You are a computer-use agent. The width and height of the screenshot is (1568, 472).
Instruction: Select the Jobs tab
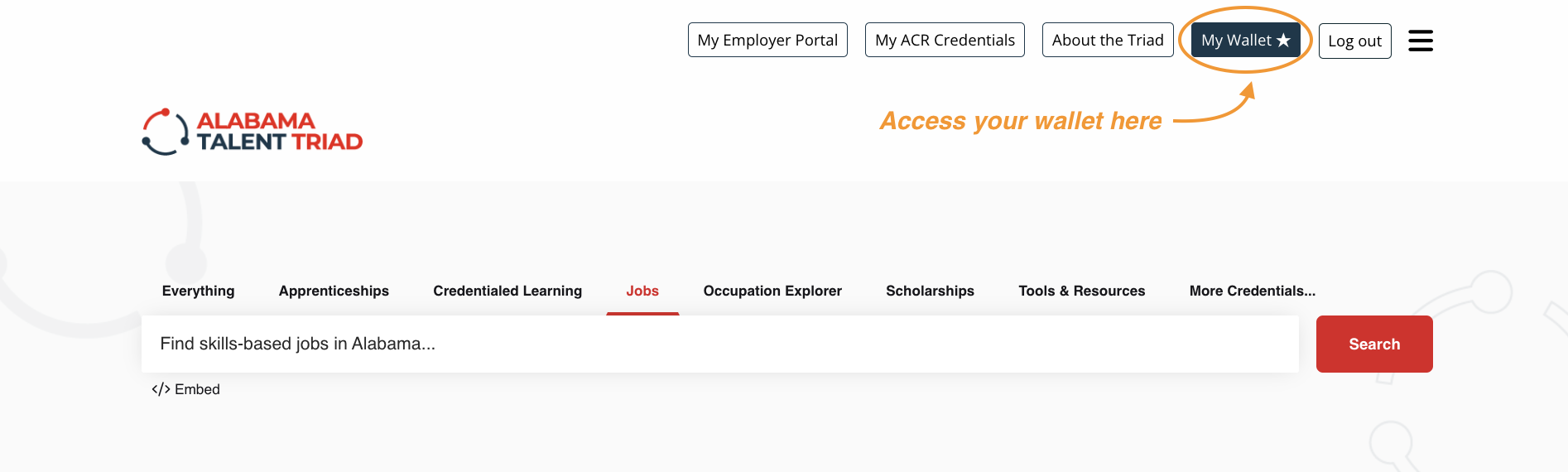pos(642,291)
